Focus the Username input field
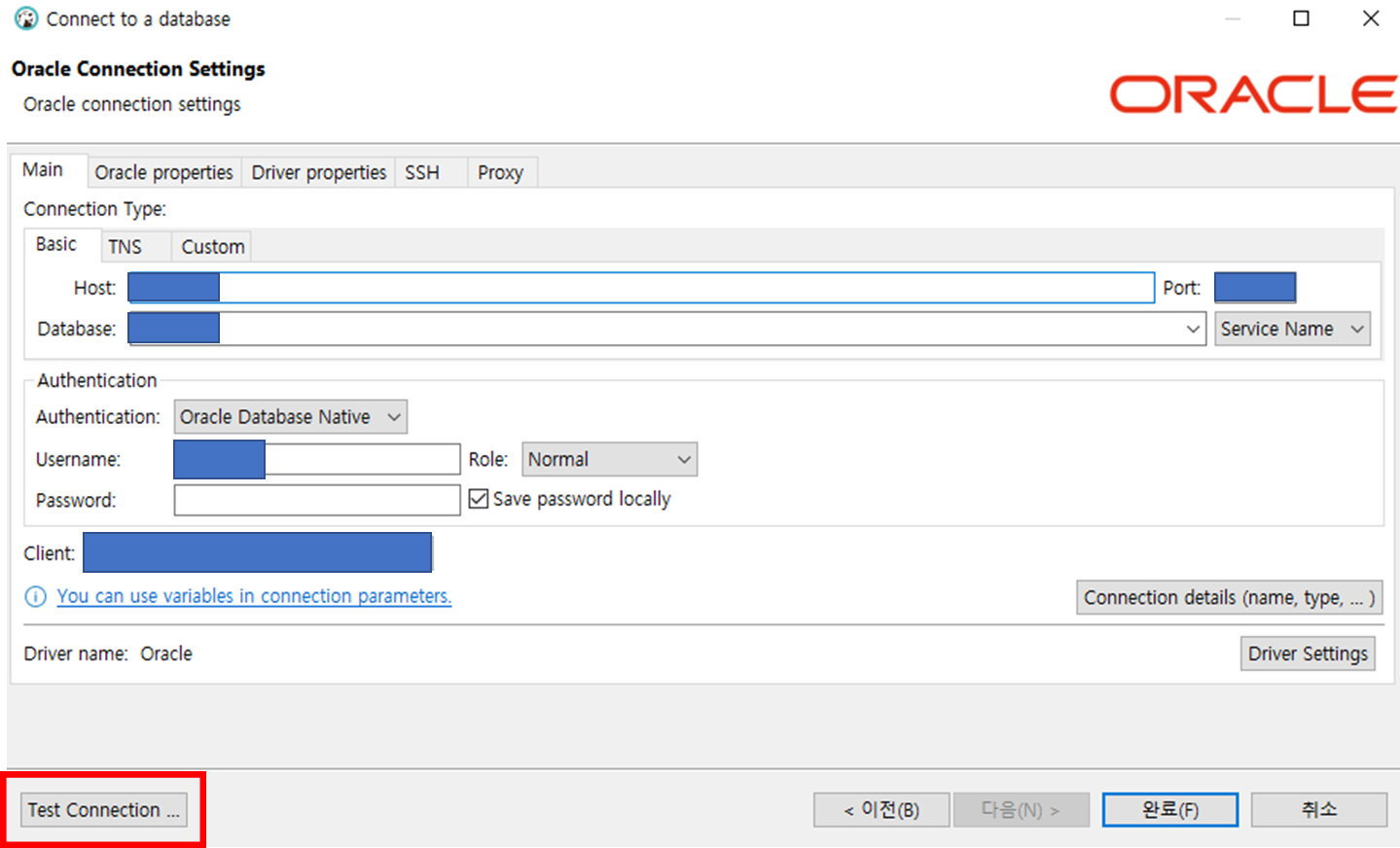Image resolution: width=1400 pixels, height=848 pixels. (x=316, y=459)
